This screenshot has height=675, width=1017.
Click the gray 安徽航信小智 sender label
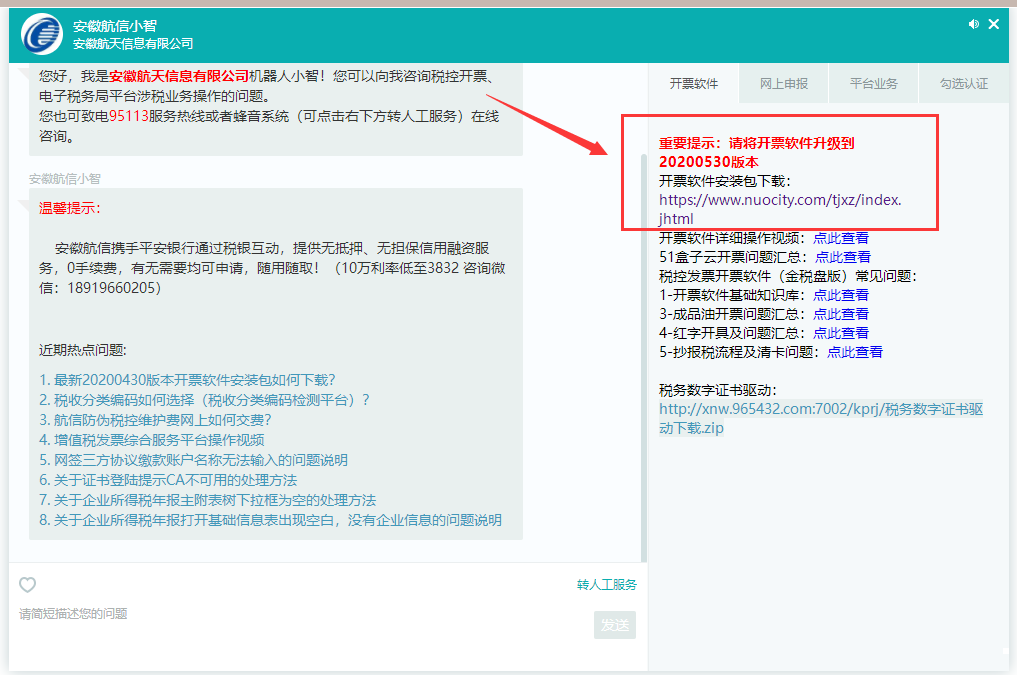coord(65,179)
